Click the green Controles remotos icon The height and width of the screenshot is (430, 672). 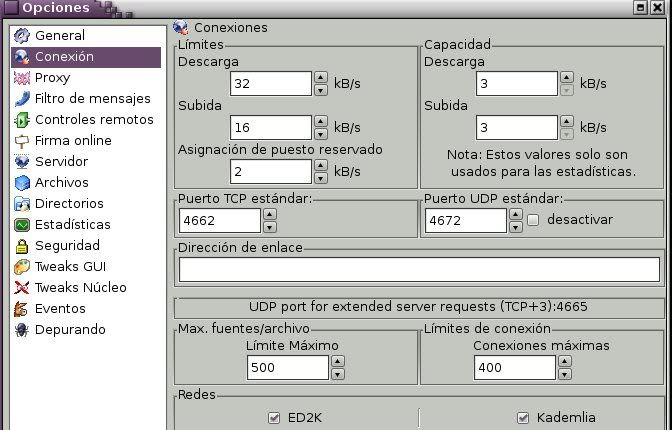click(21, 120)
